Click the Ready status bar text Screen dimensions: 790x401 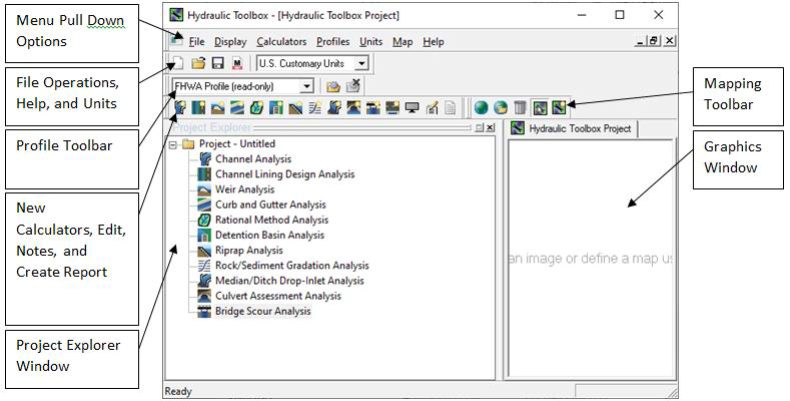point(178,391)
